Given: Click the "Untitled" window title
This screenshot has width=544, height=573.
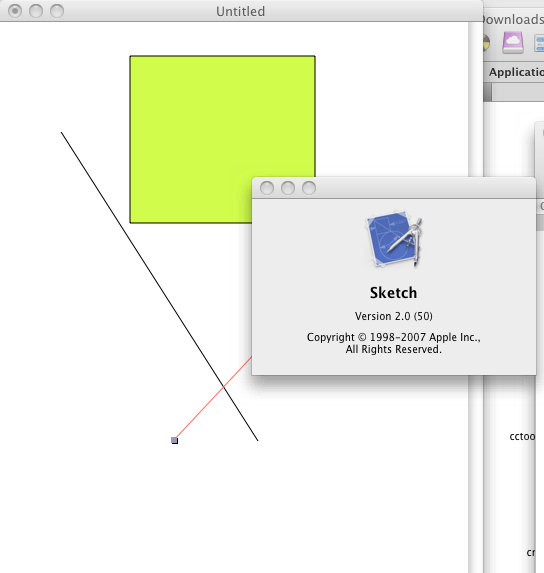Looking at the screenshot, I should pyautogui.click(x=240, y=11).
